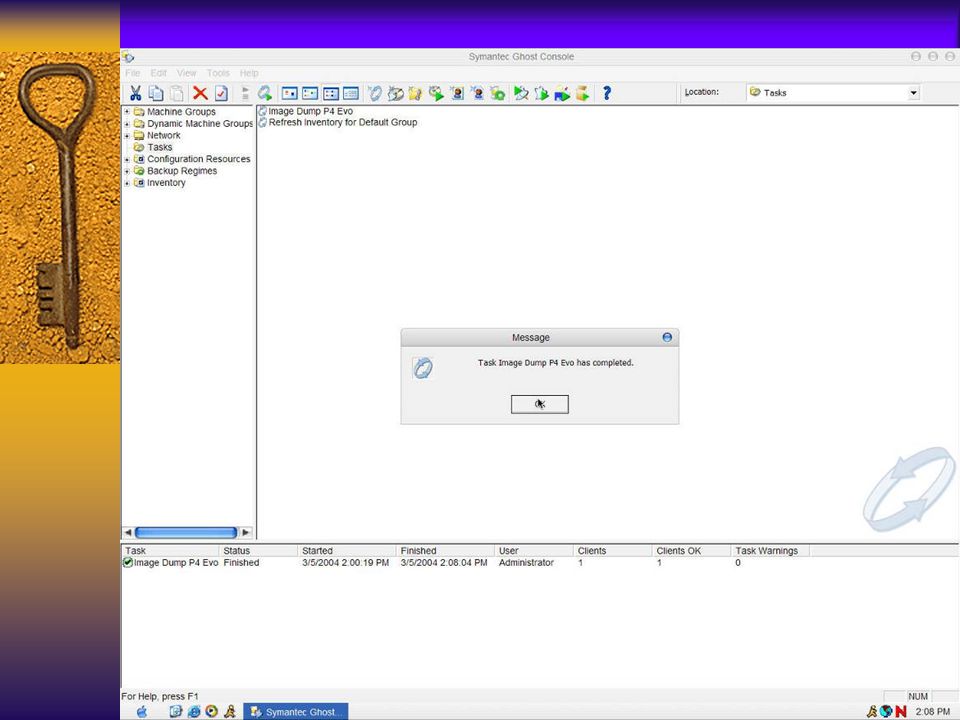The width and height of the screenshot is (960, 720).
Task: Select Machine Groups in the tree
Action: click(x=181, y=112)
